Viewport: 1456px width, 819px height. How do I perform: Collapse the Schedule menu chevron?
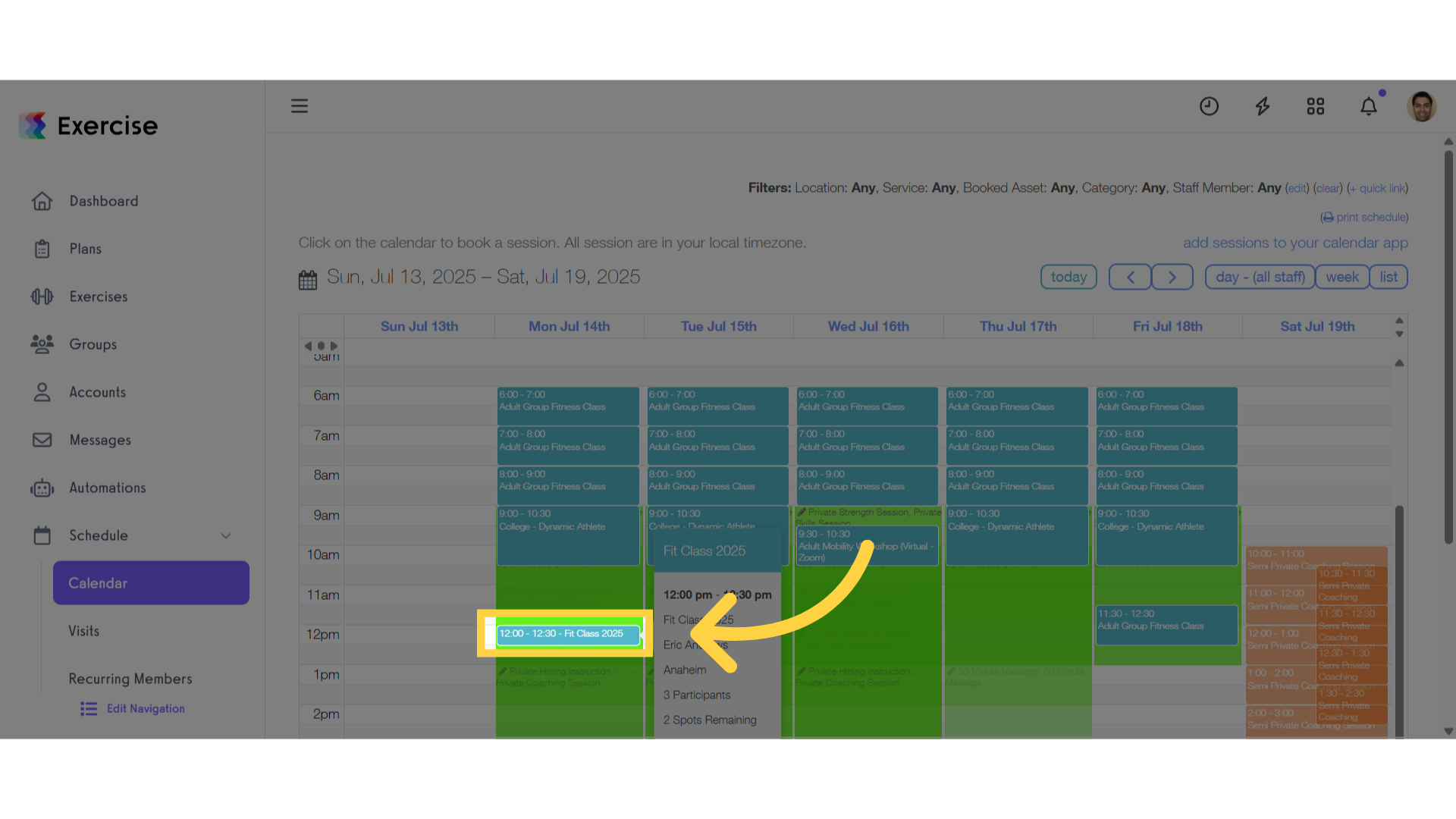[x=226, y=536]
